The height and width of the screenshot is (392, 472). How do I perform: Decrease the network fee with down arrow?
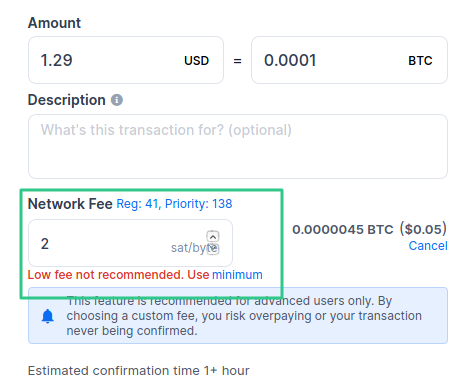point(213,249)
